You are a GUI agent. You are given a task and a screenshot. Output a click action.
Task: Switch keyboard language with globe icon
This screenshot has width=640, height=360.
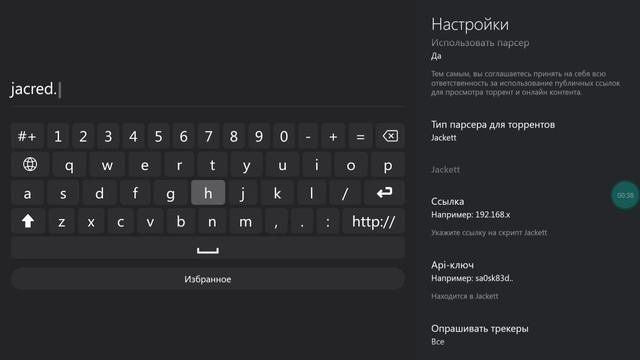[x=30, y=164]
